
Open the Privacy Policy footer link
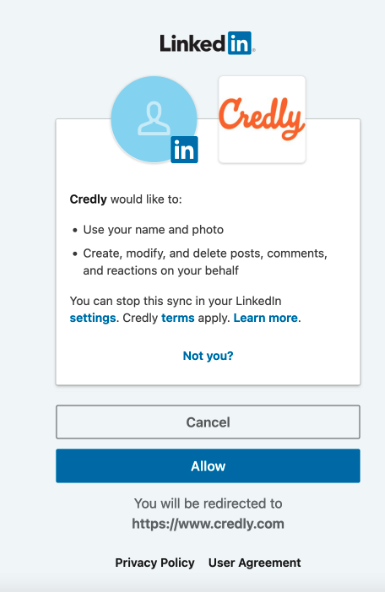pos(155,563)
